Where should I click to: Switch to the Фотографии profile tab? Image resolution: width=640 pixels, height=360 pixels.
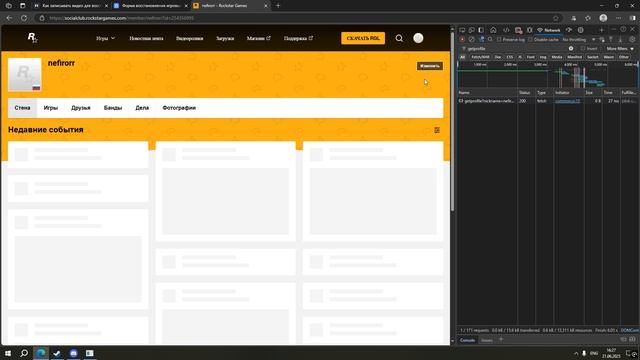point(179,108)
